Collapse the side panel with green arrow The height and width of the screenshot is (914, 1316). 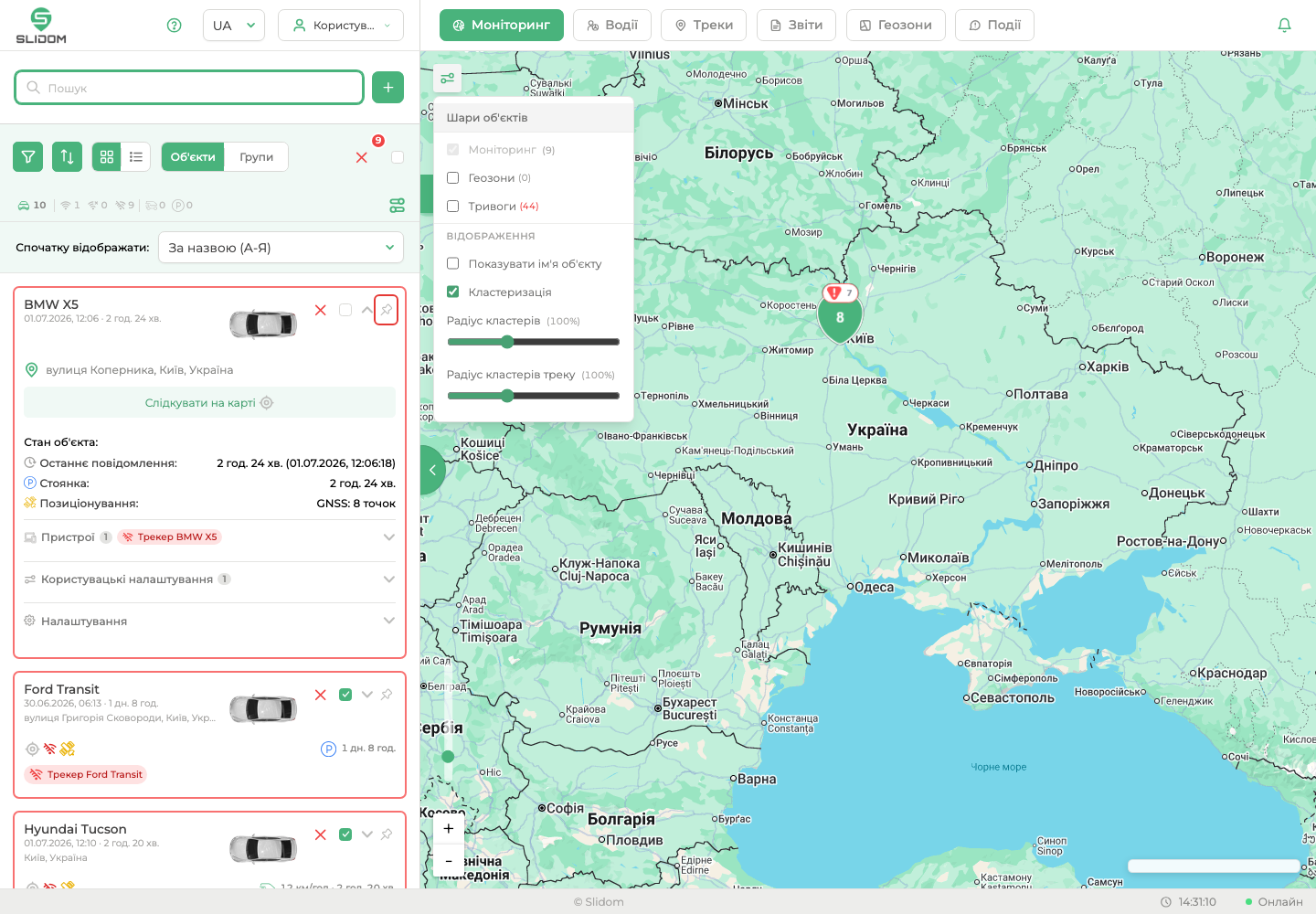tap(432, 470)
